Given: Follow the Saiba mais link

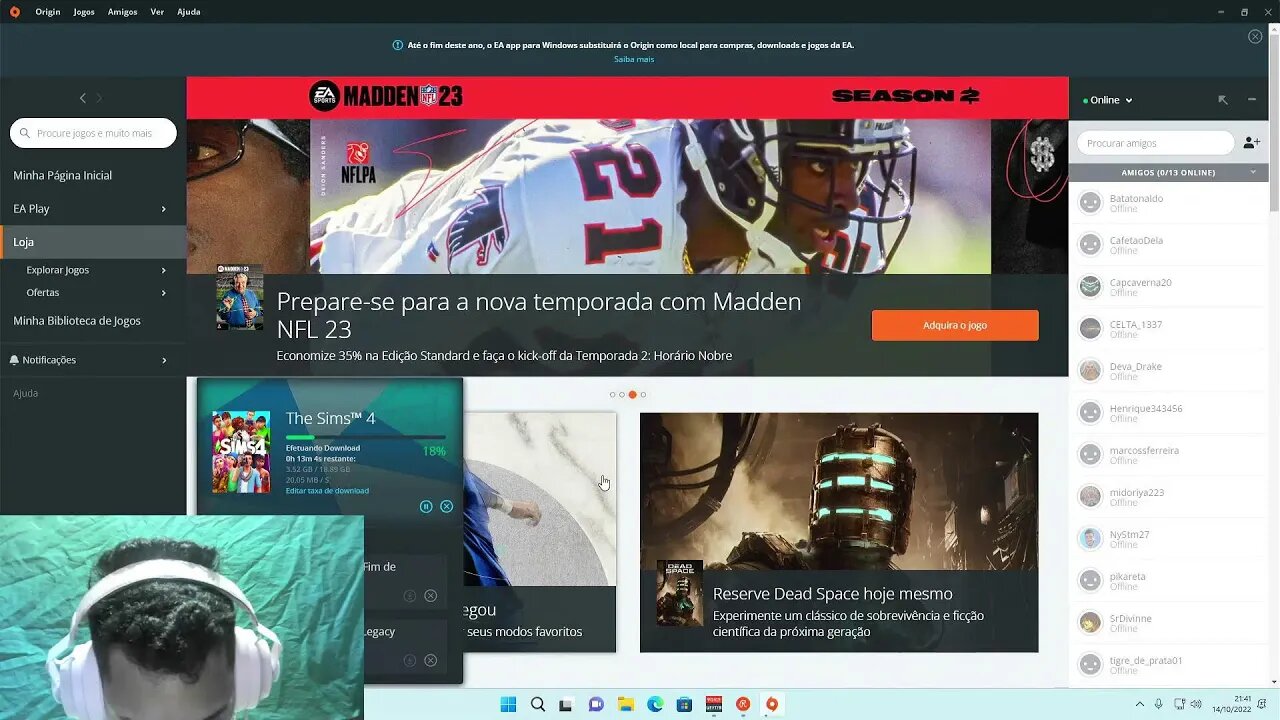Looking at the screenshot, I should (633, 59).
